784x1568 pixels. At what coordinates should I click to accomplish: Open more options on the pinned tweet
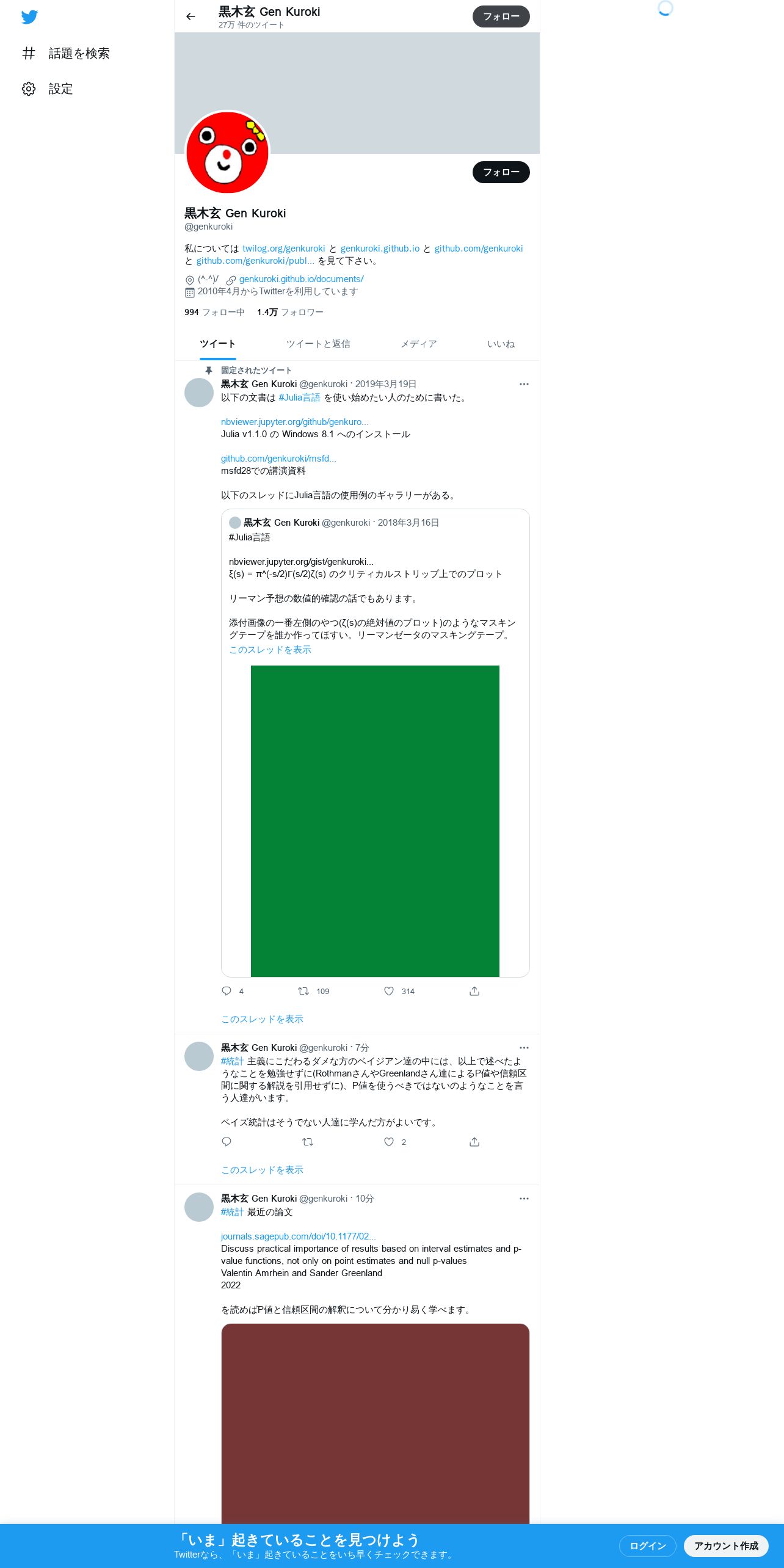pyautogui.click(x=524, y=384)
